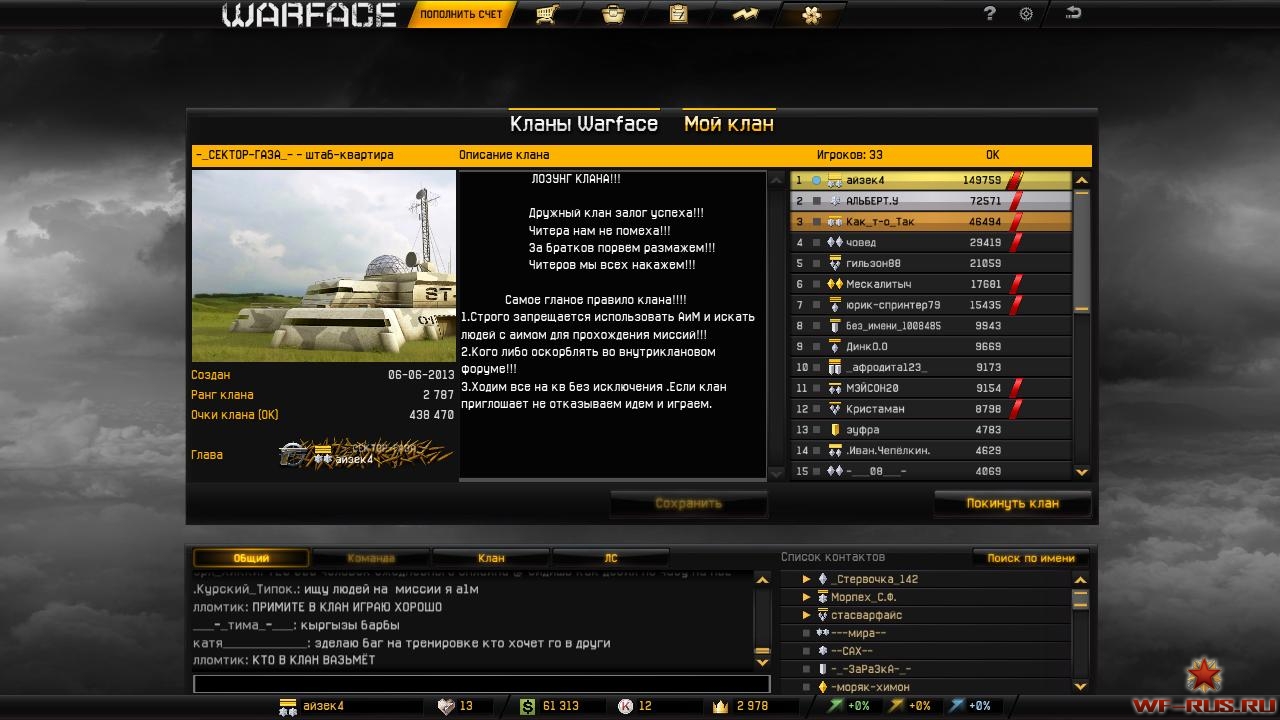This screenshot has width=1280, height=720.
Task: Select member row ДинкО.О
Action: click(931, 347)
